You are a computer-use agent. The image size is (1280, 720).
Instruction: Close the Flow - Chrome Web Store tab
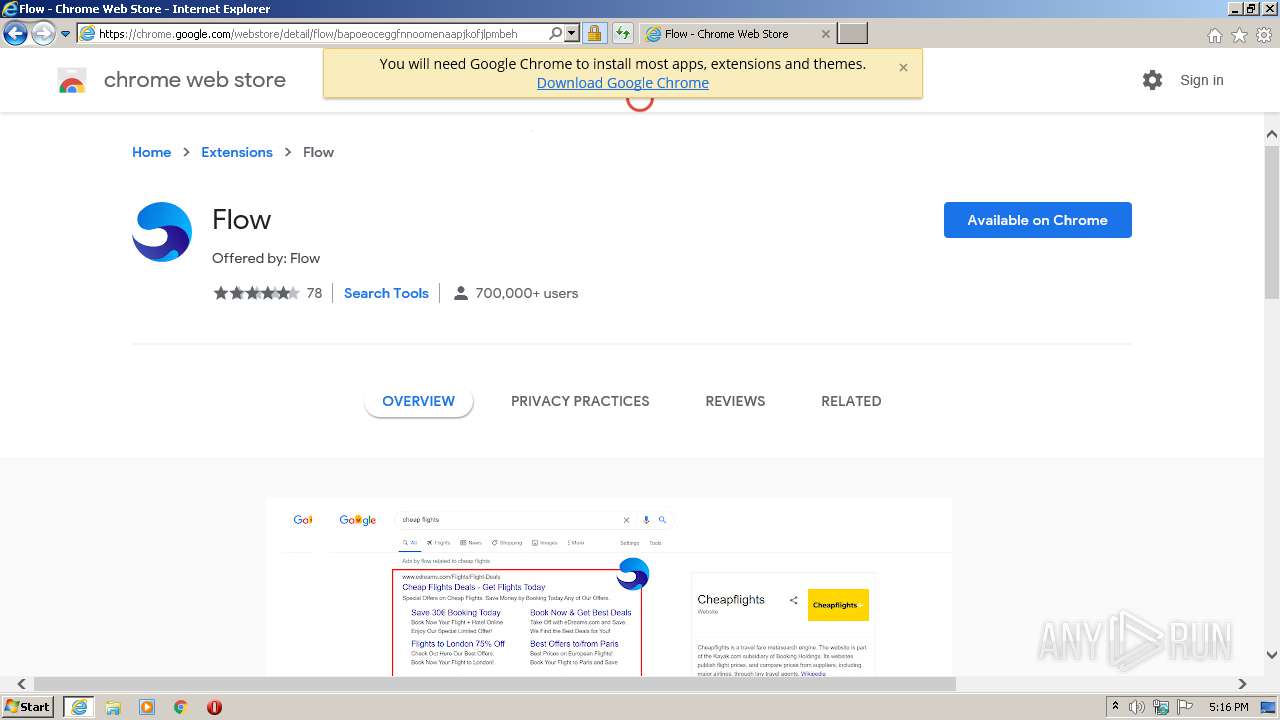click(825, 33)
